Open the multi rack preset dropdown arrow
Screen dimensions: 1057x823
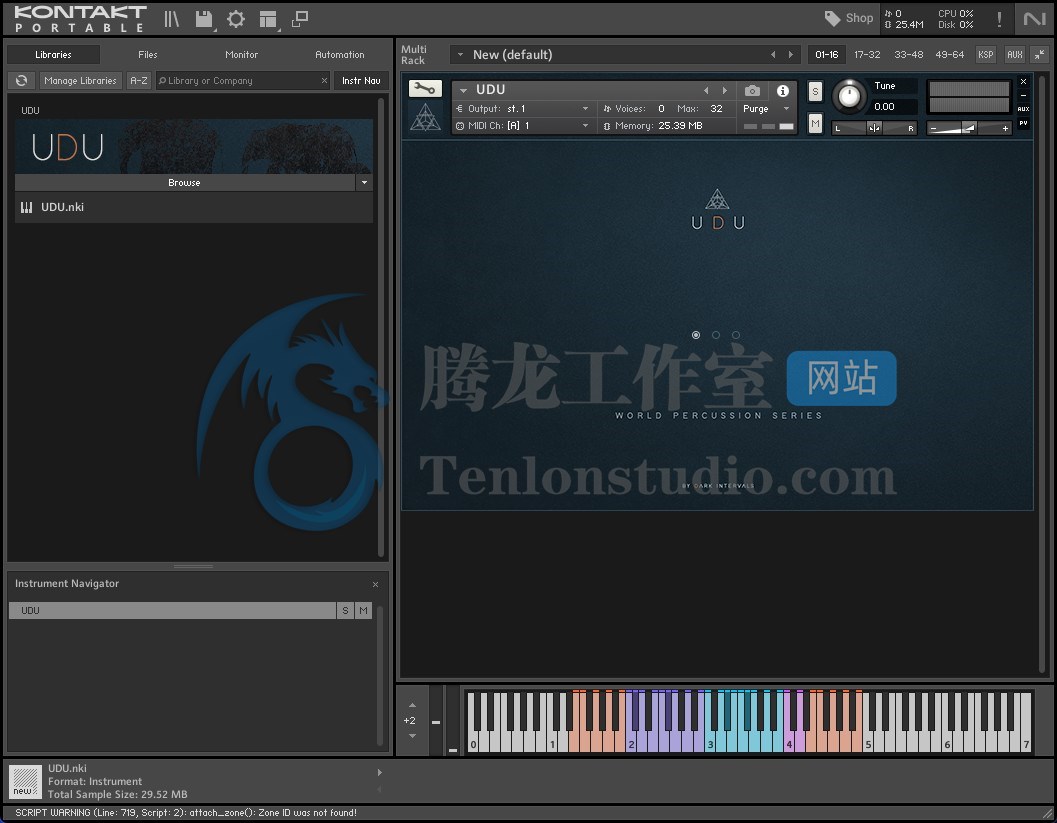(x=460, y=55)
